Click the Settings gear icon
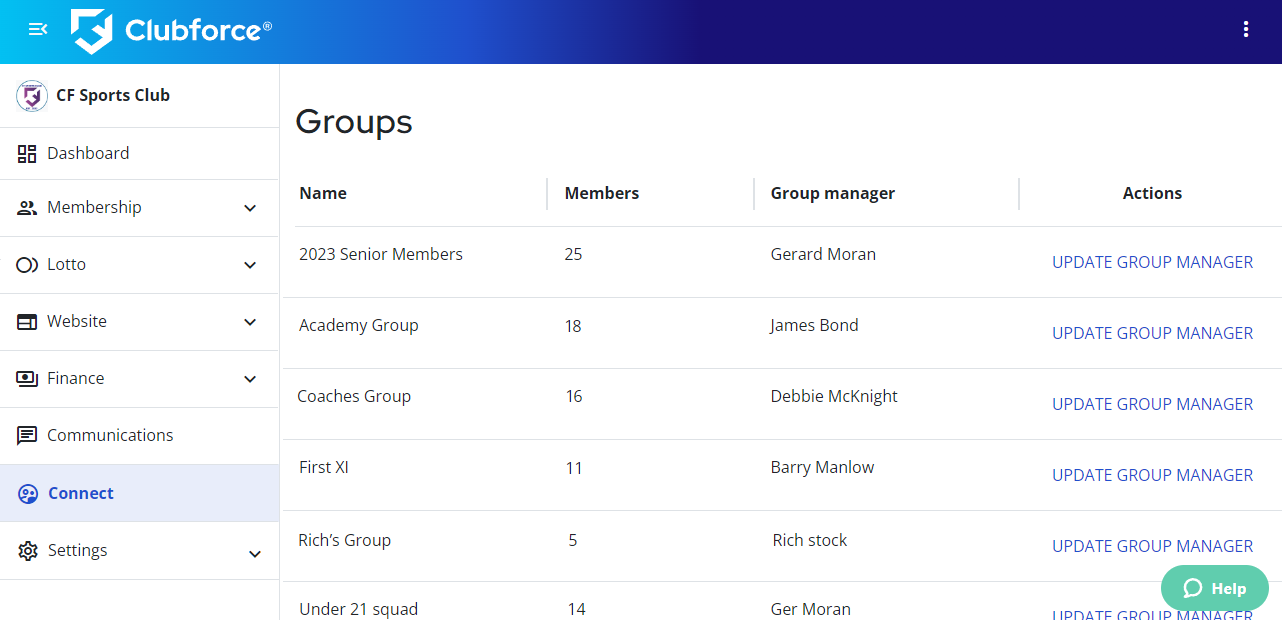This screenshot has width=1282, height=620. tap(28, 551)
